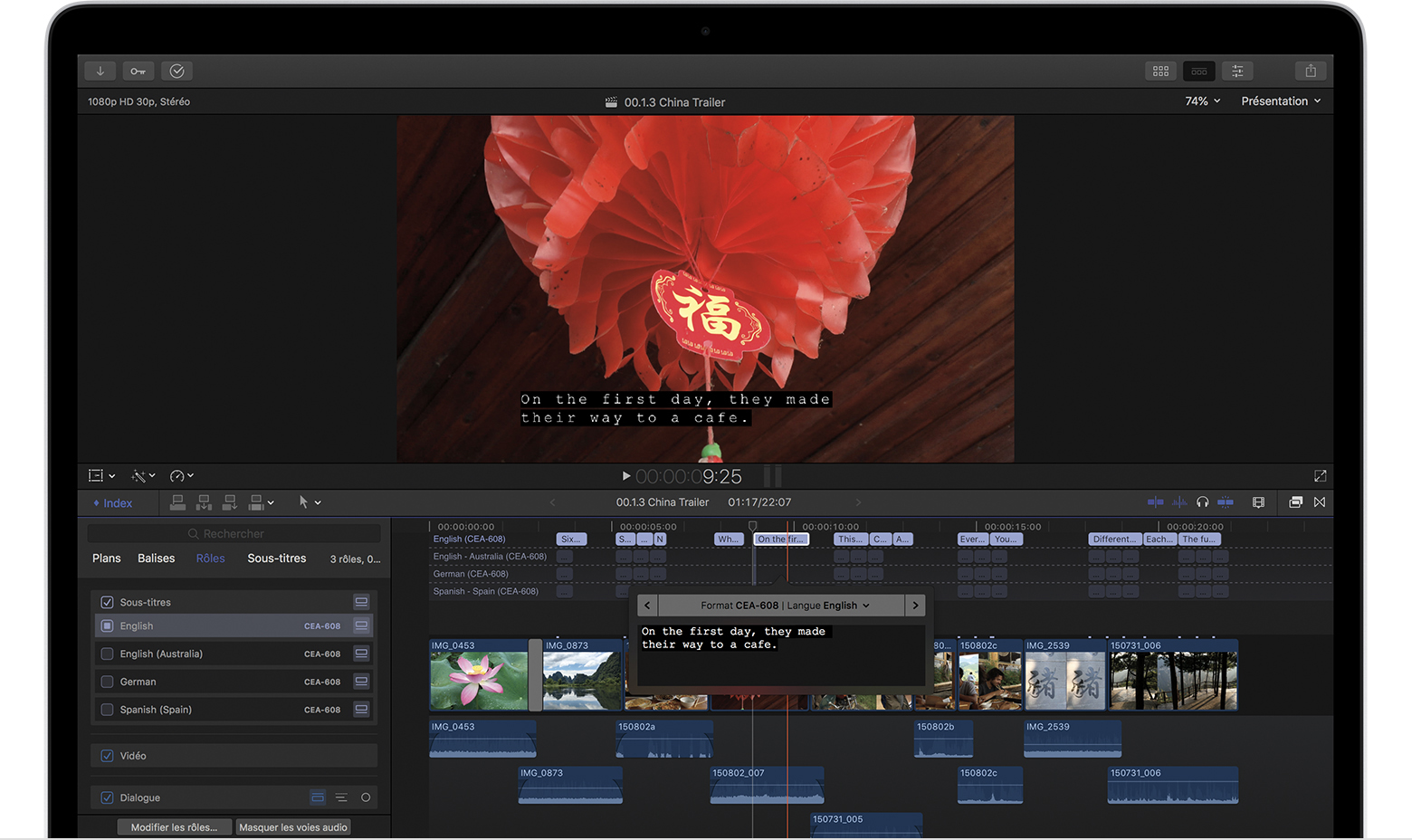Switch to the Balises tab
Image resolution: width=1412 pixels, height=840 pixels.
click(156, 558)
